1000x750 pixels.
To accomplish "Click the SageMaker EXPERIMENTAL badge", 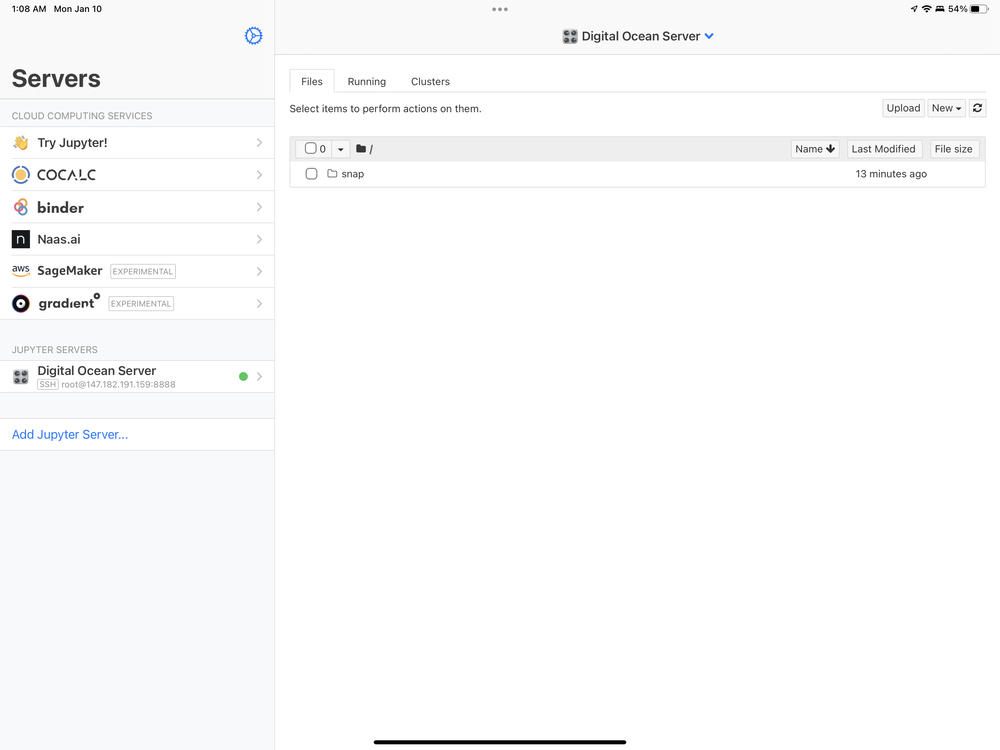I will [143, 272].
